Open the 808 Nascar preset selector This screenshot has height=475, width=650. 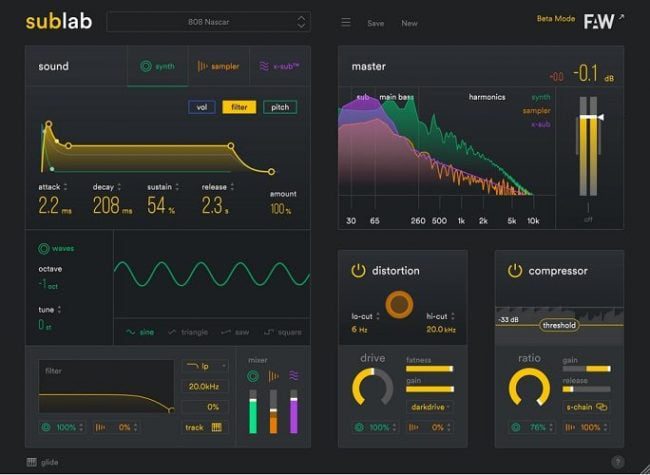(209, 22)
